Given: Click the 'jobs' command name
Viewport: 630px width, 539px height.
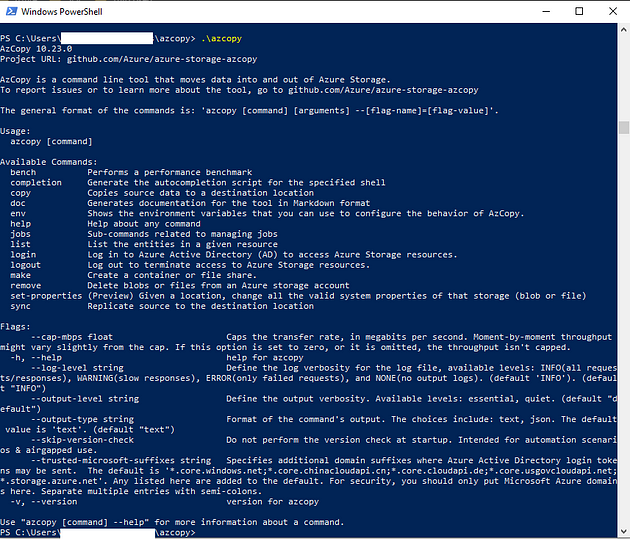Looking at the screenshot, I should [20, 234].
